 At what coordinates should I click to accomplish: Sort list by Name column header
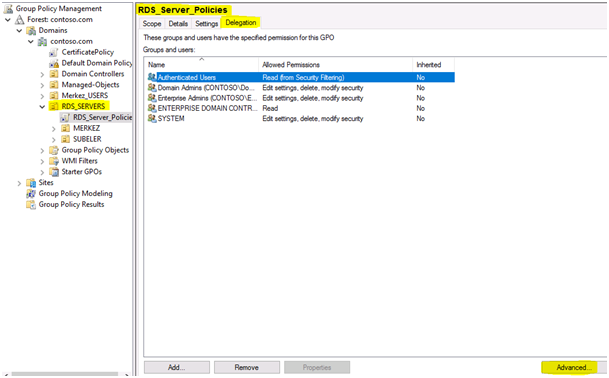(201, 64)
